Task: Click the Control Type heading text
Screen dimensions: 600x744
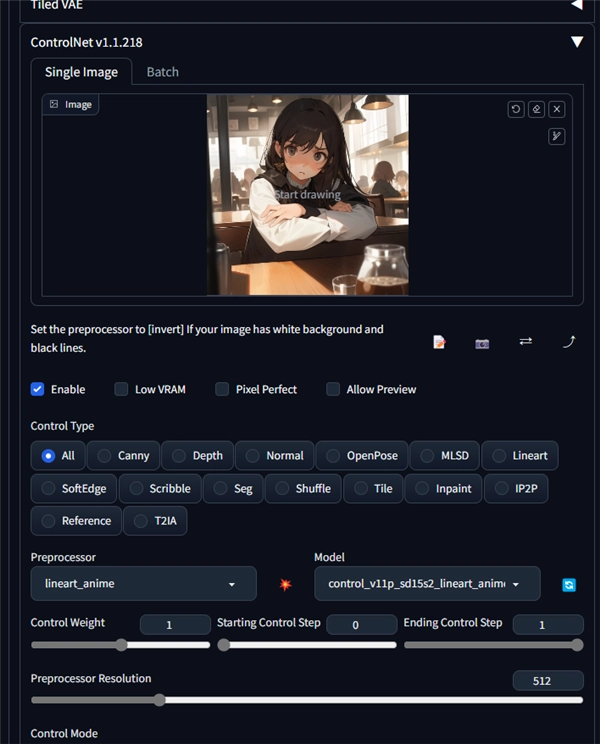Action: [x=62, y=426]
